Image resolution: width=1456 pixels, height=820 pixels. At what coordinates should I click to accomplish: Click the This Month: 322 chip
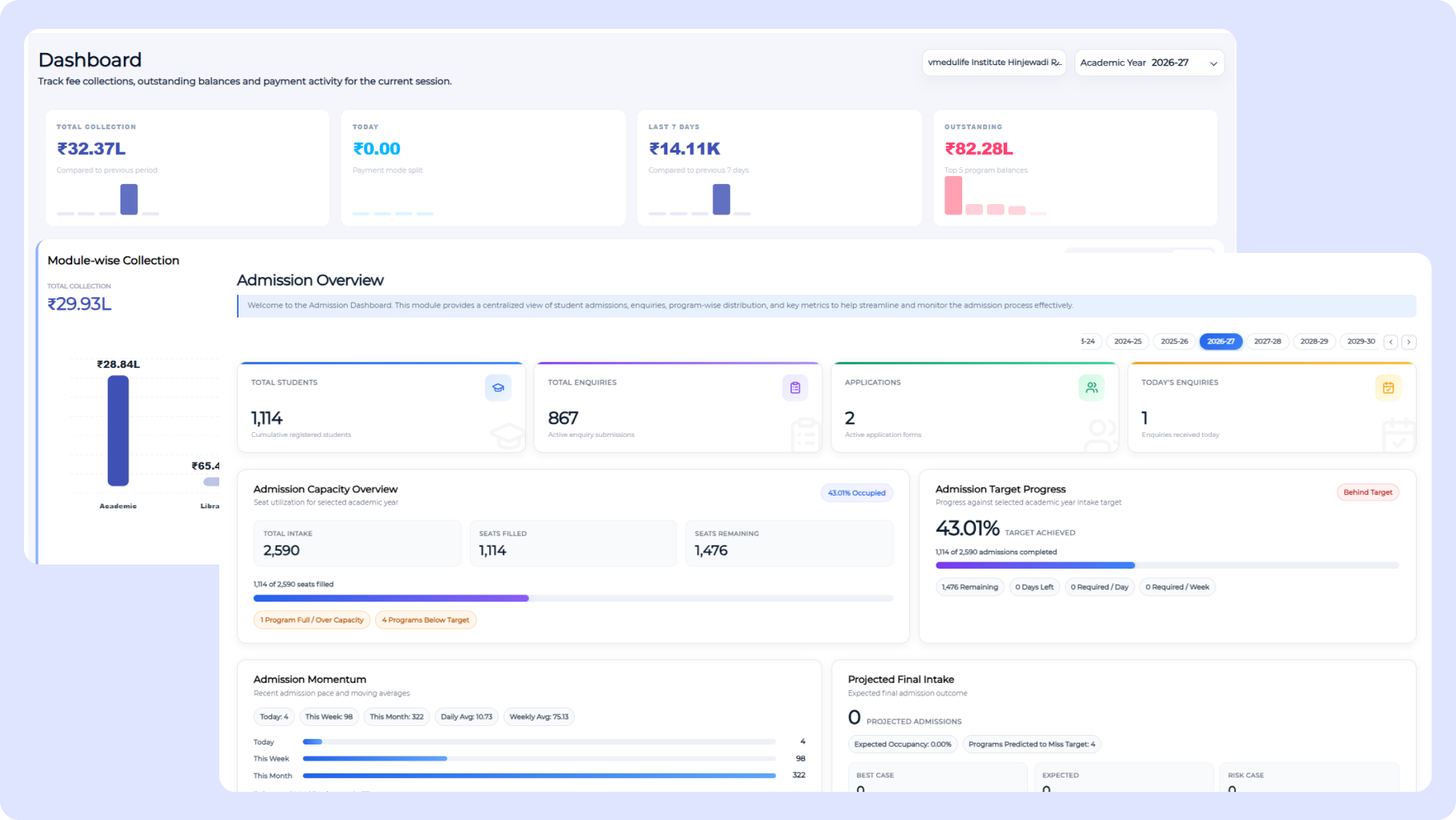[x=397, y=717]
